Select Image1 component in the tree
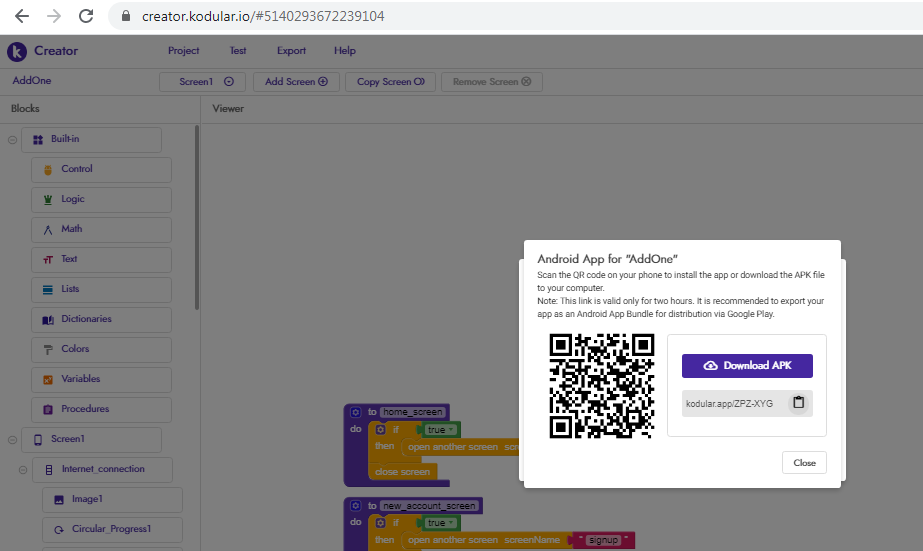This screenshot has height=551, width=923. [112, 500]
